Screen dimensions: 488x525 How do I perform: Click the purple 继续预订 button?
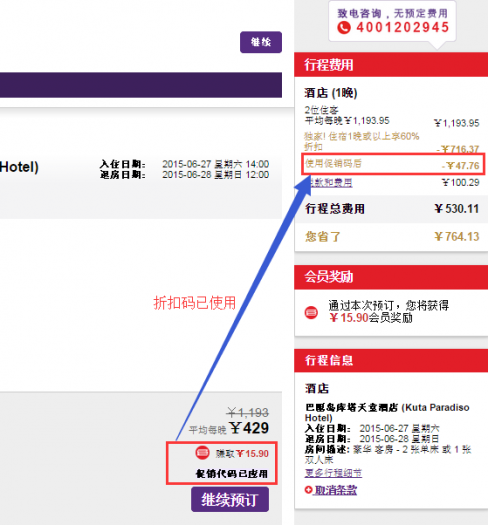[230, 500]
